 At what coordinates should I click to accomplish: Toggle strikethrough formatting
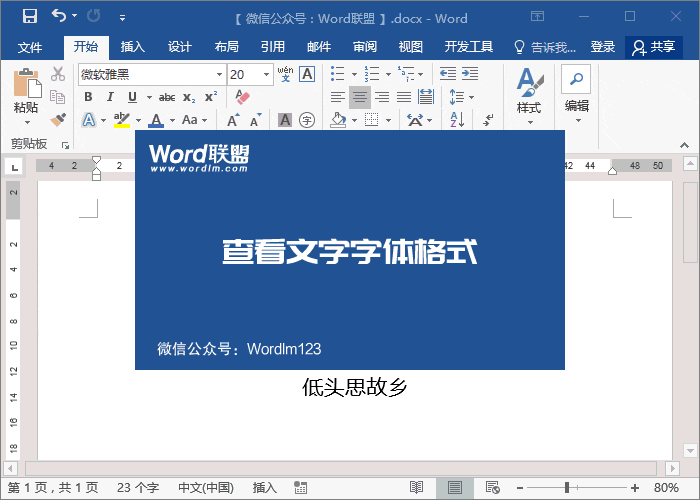pos(167,97)
